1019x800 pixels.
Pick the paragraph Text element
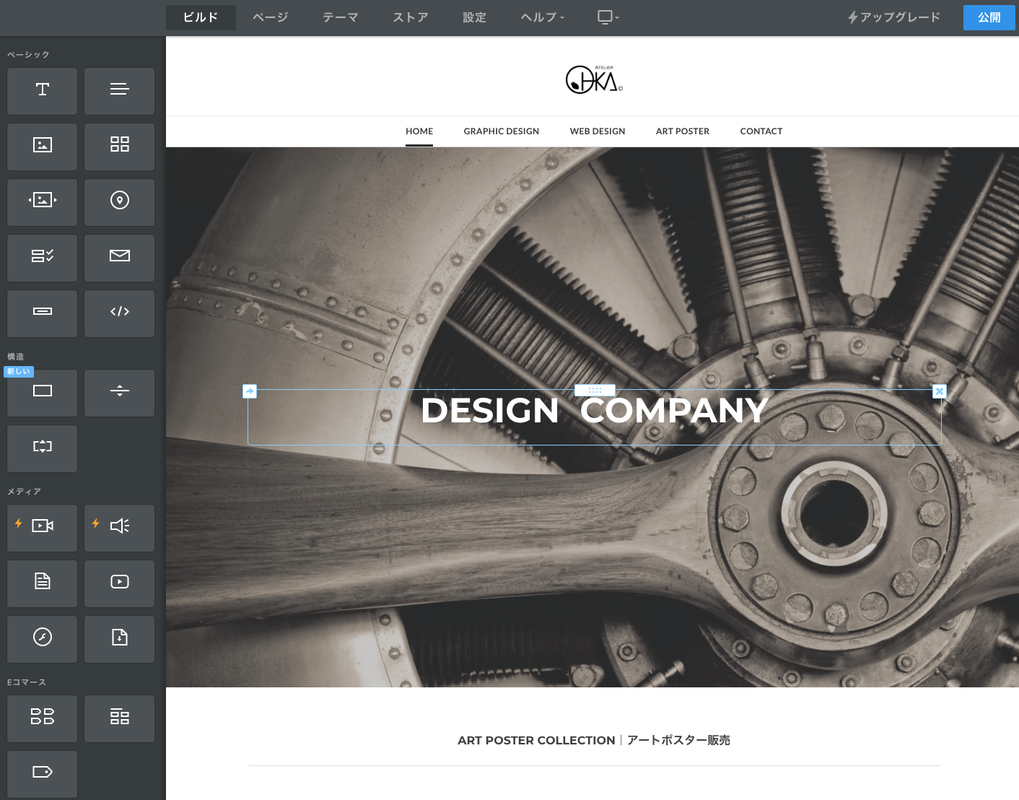pyautogui.click(x=120, y=91)
